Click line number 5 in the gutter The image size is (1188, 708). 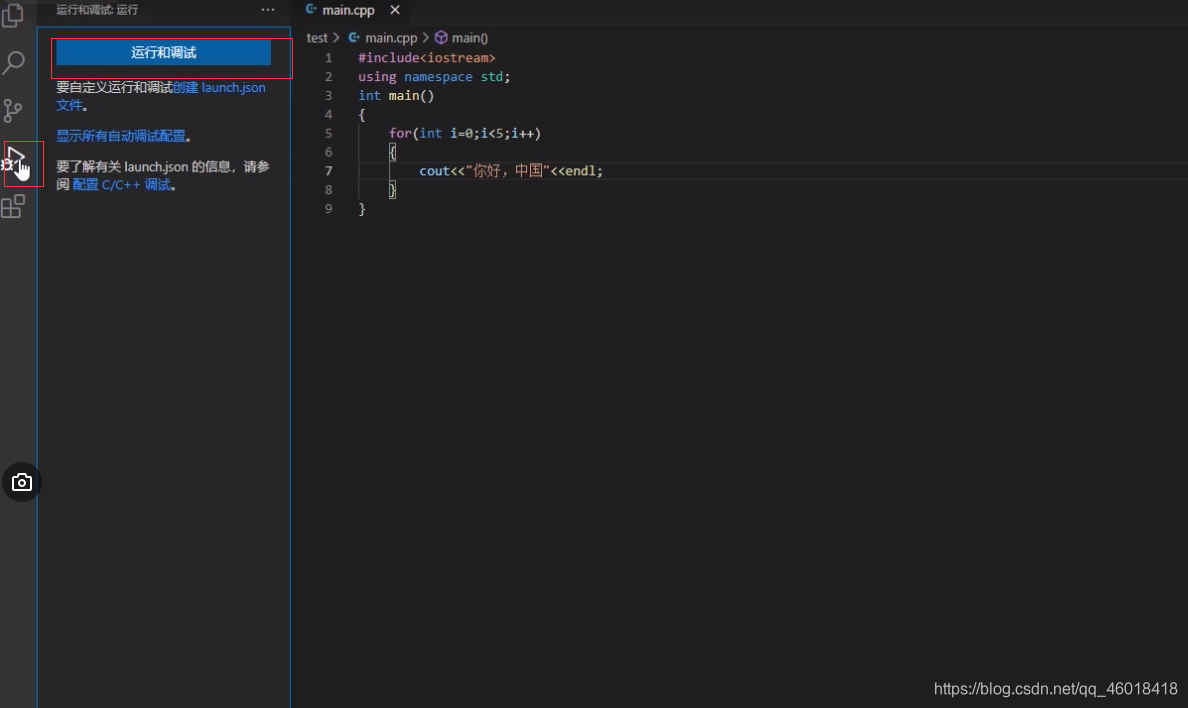328,133
